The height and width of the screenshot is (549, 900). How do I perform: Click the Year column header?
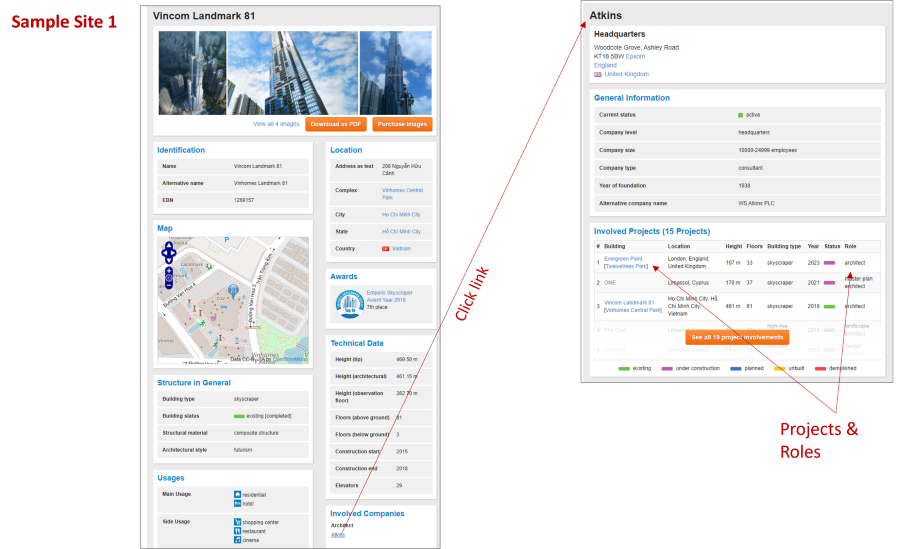click(x=813, y=246)
